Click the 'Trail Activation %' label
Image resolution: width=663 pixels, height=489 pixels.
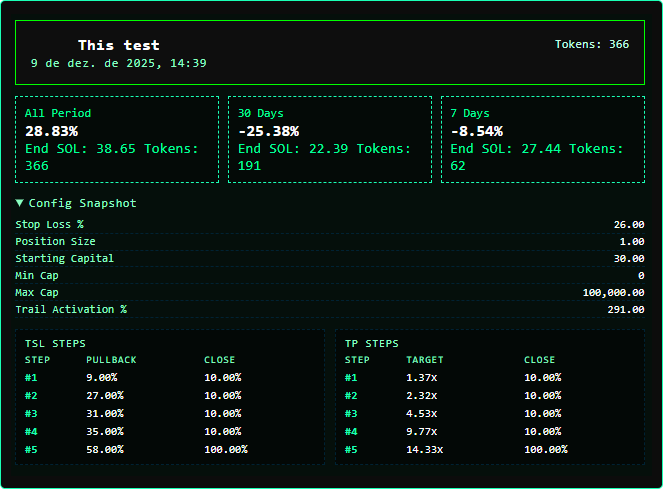71,309
